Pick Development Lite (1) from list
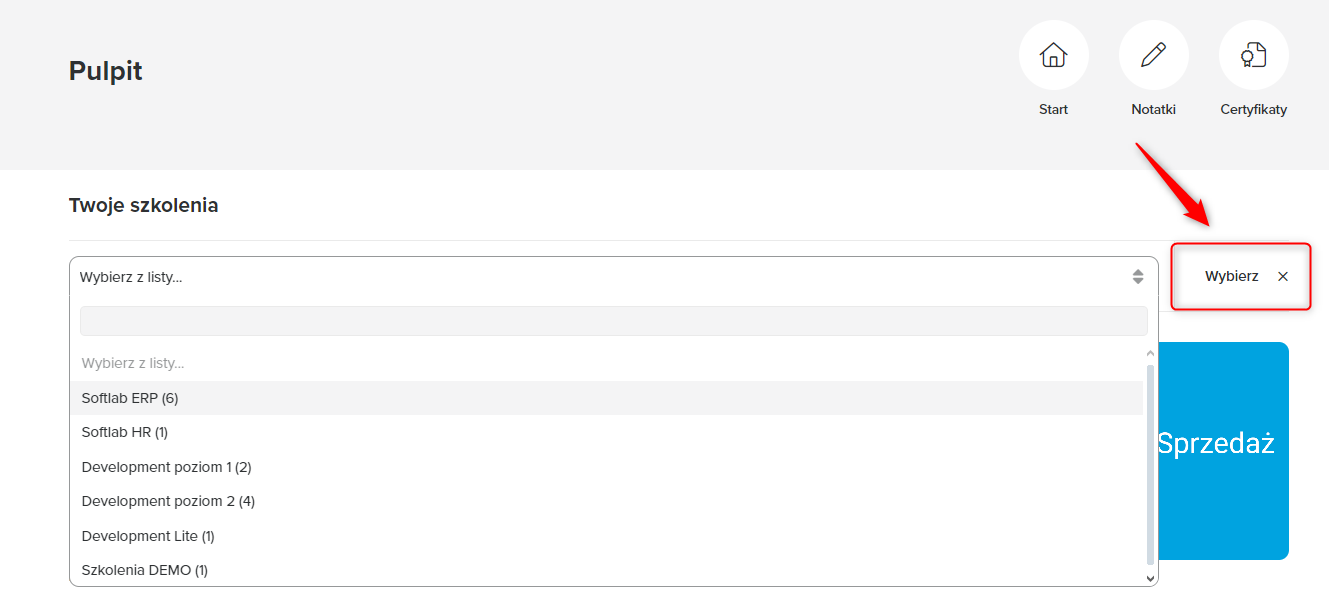Screen dimensions: 1329x595 pyautogui.click(x=148, y=536)
